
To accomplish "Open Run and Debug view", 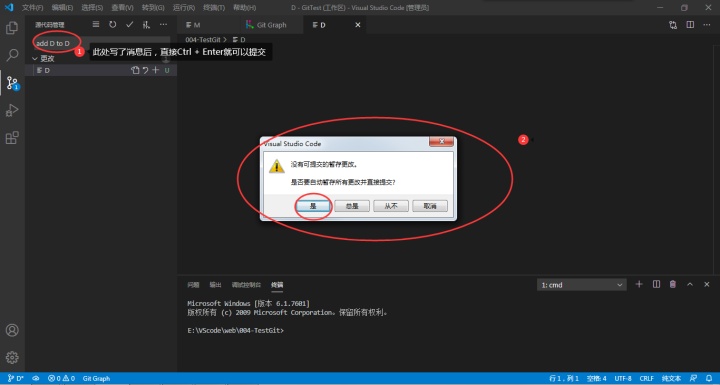I will [x=12, y=110].
